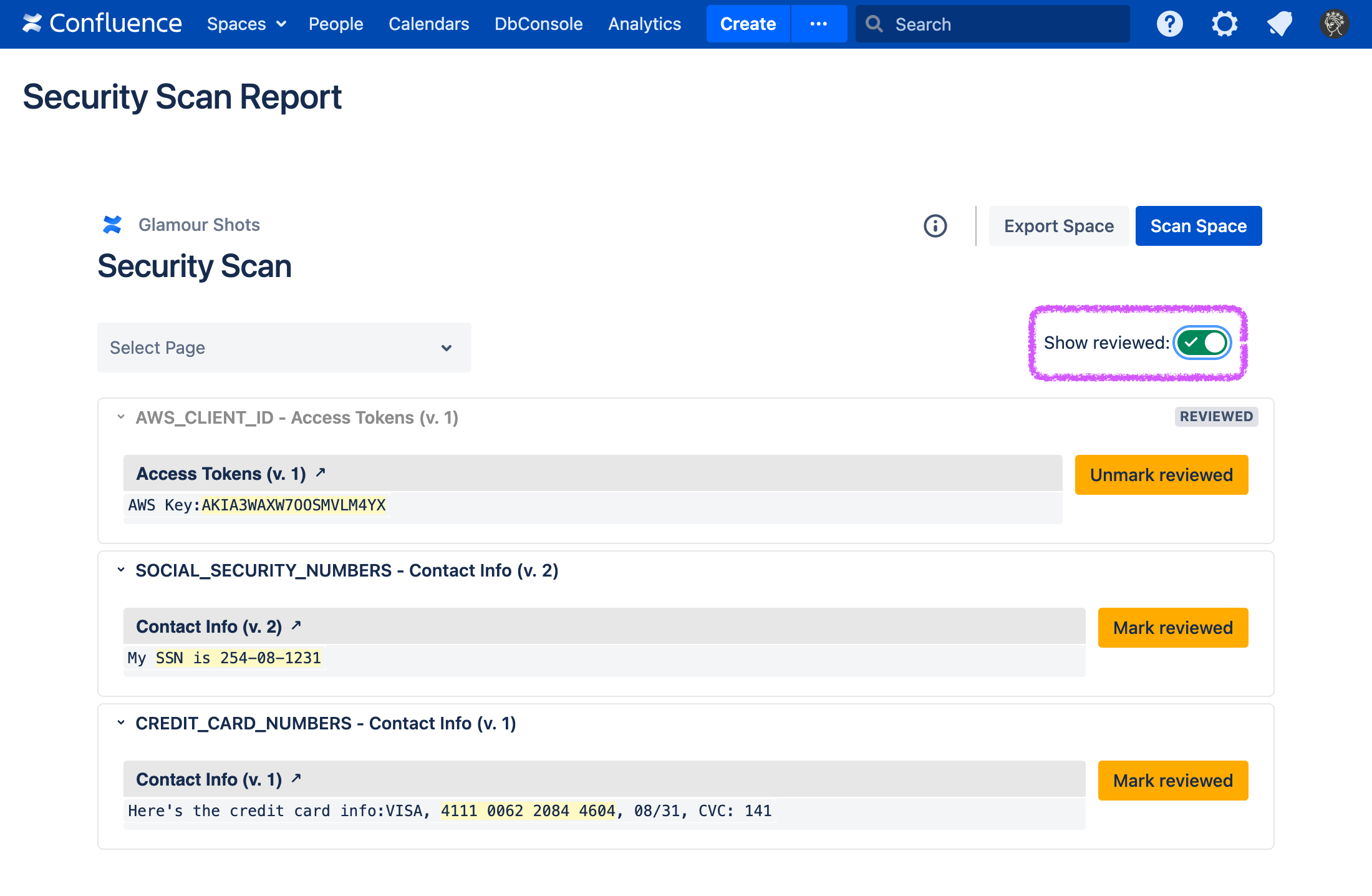Click the Glamour Shots space icon
Screen dimensions: 1372x896
[x=112, y=225]
